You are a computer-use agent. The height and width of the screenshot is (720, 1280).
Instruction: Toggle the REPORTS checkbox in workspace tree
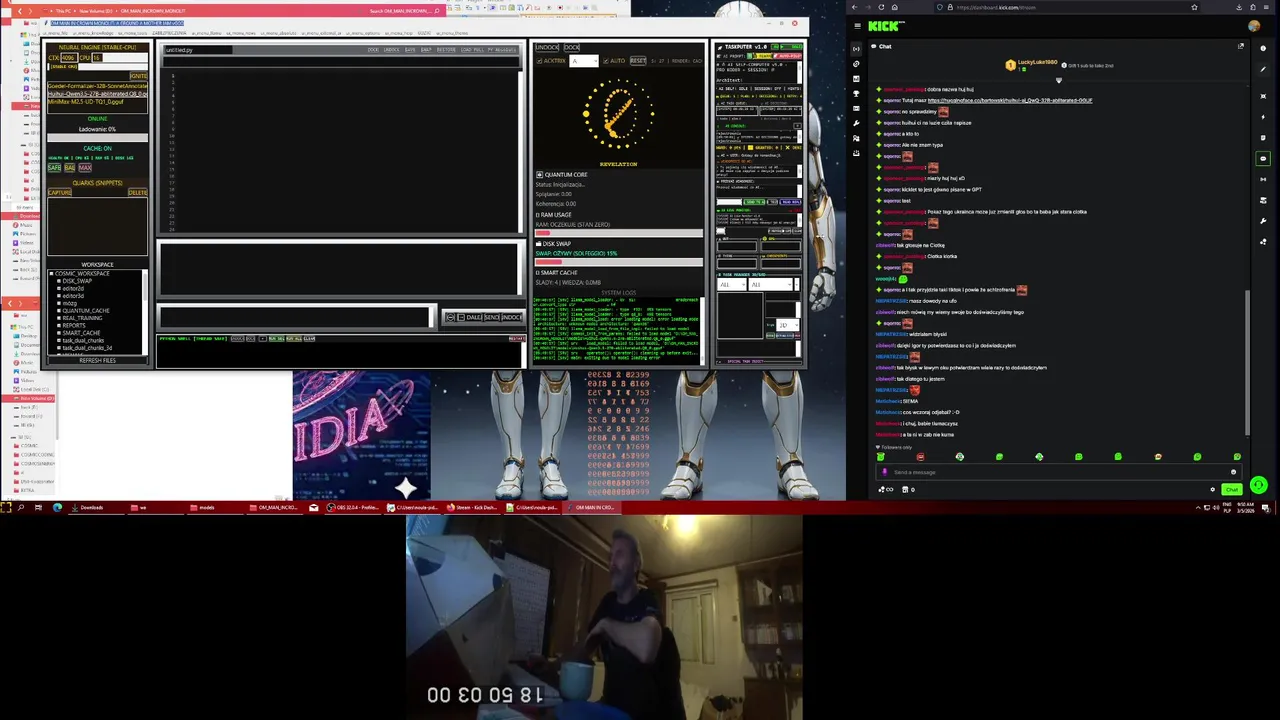pyautogui.click(x=59, y=325)
